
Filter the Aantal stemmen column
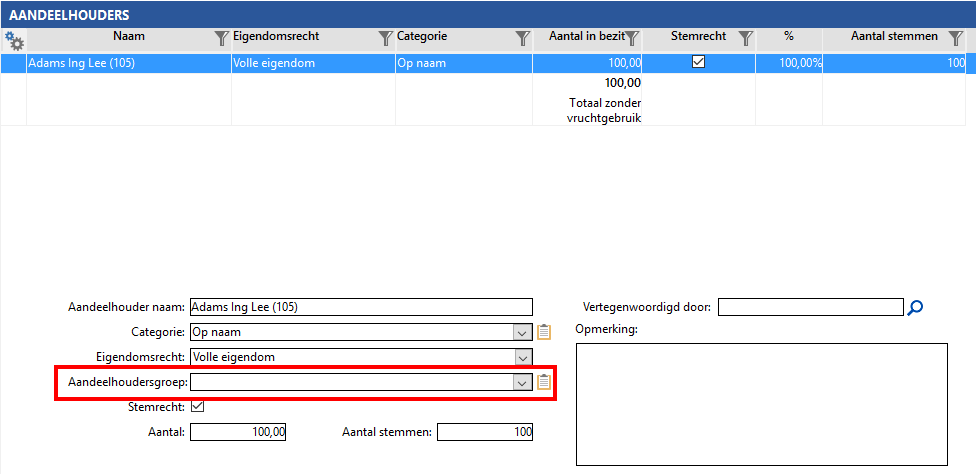click(x=956, y=39)
